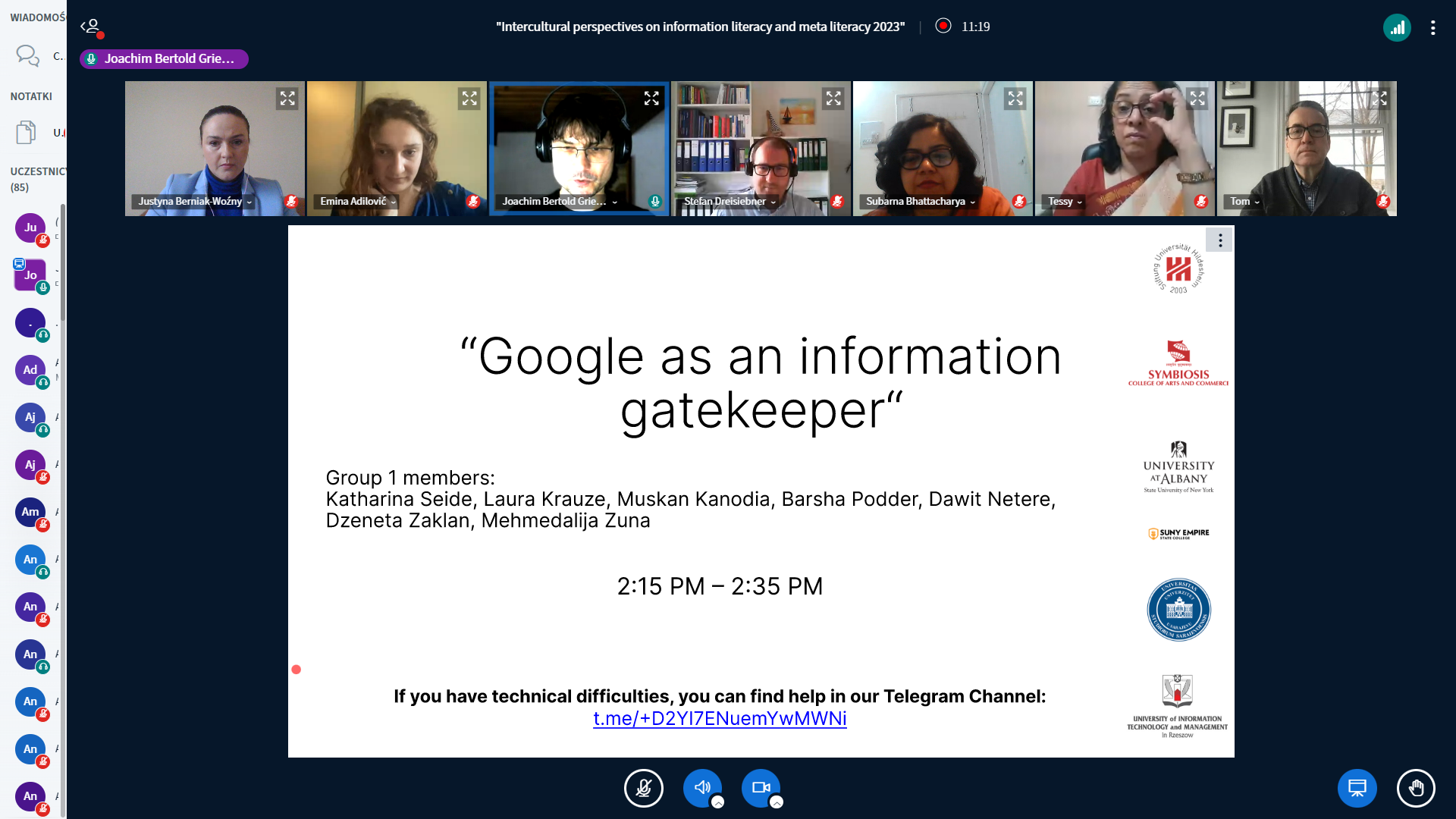Click the NOTATKI section header
The height and width of the screenshot is (819, 1456).
pos(31,96)
